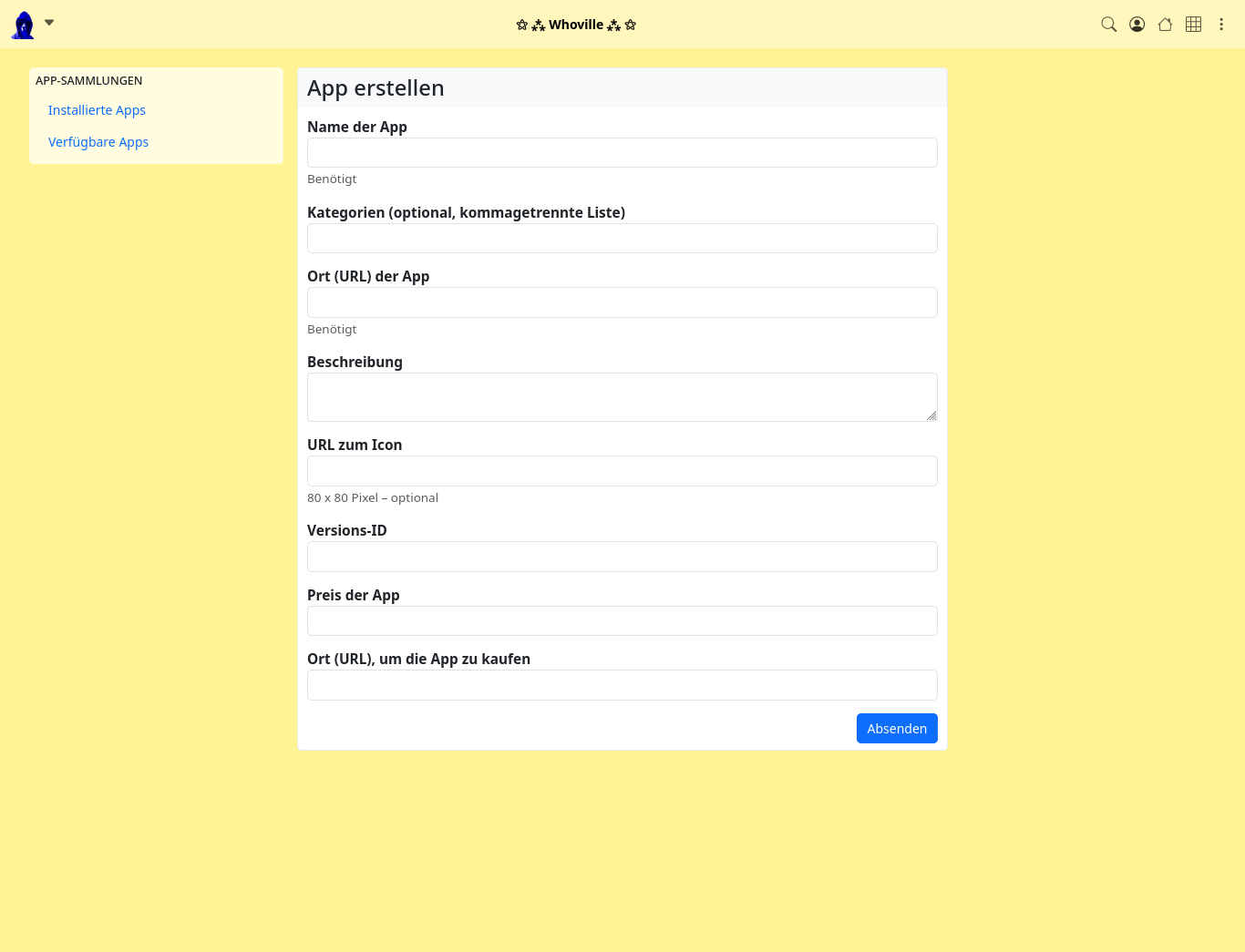Click inside the Beschreibung text area
Viewport: 1245px width, 952px height.
point(622,397)
